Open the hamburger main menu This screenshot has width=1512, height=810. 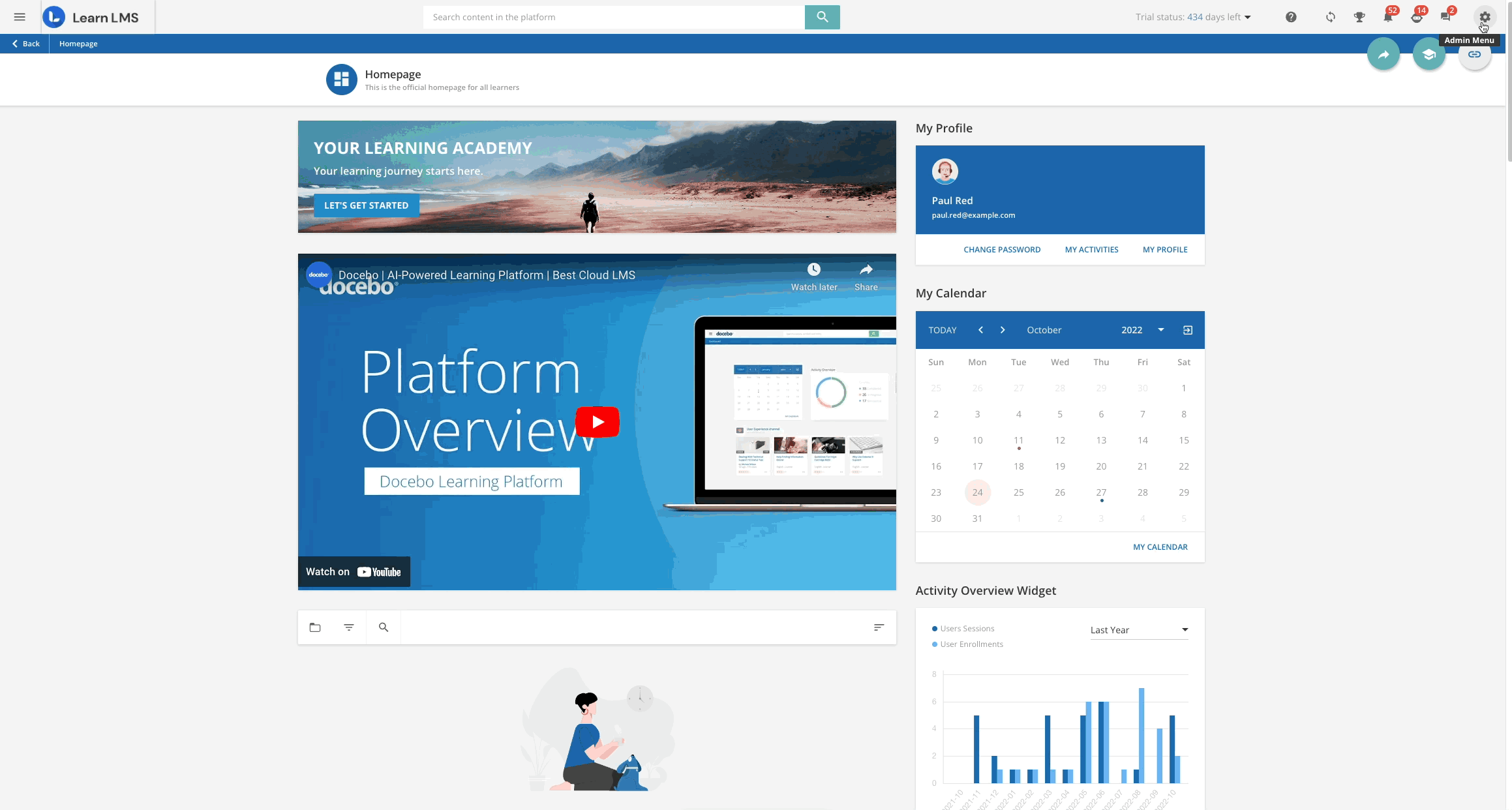click(20, 17)
